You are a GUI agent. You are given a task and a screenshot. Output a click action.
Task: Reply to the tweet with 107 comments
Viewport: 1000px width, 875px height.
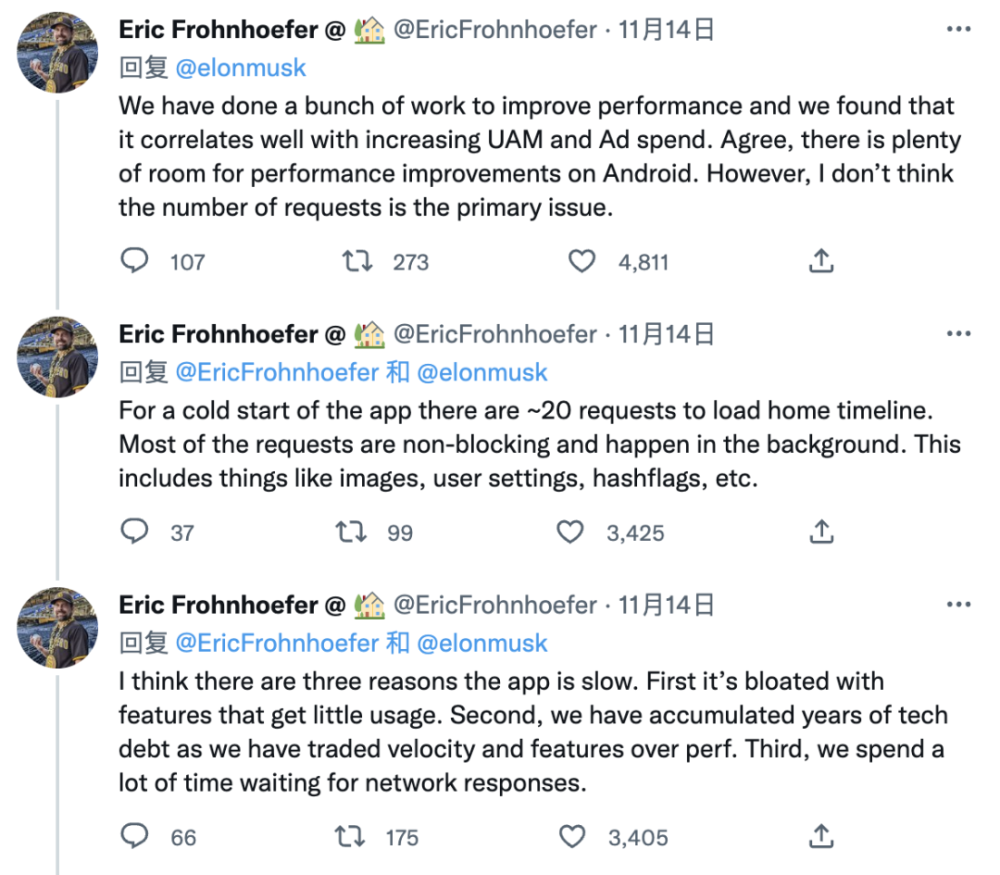tap(135, 261)
